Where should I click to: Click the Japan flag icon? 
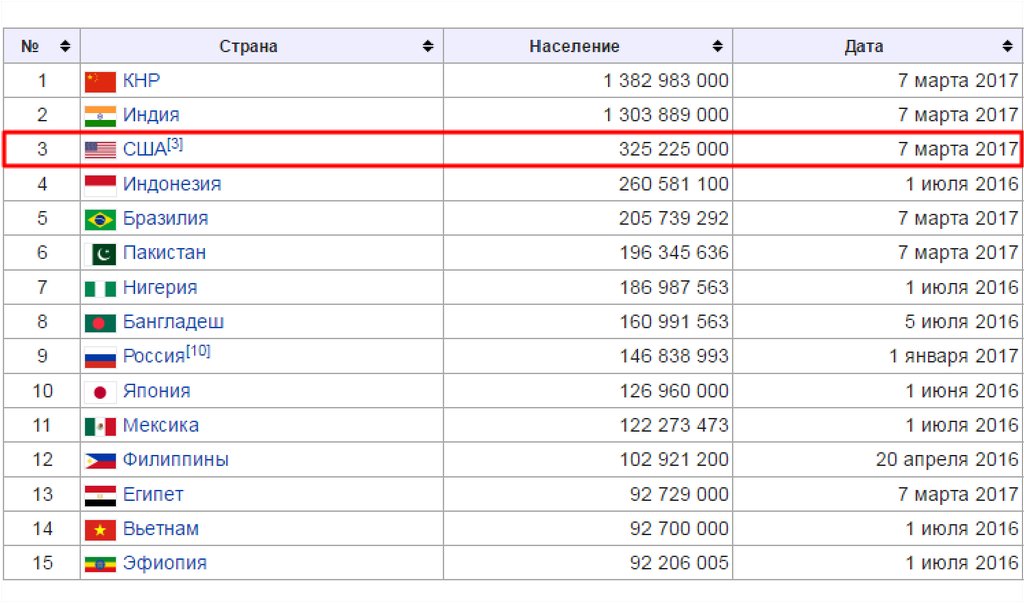pos(100,391)
